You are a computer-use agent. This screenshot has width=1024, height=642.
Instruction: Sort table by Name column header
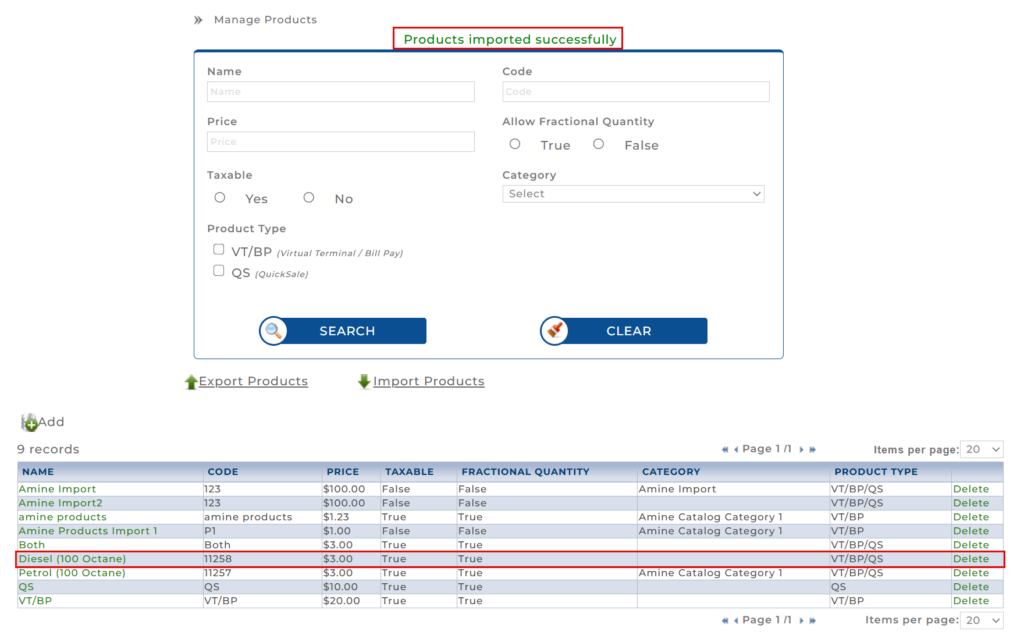point(38,472)
